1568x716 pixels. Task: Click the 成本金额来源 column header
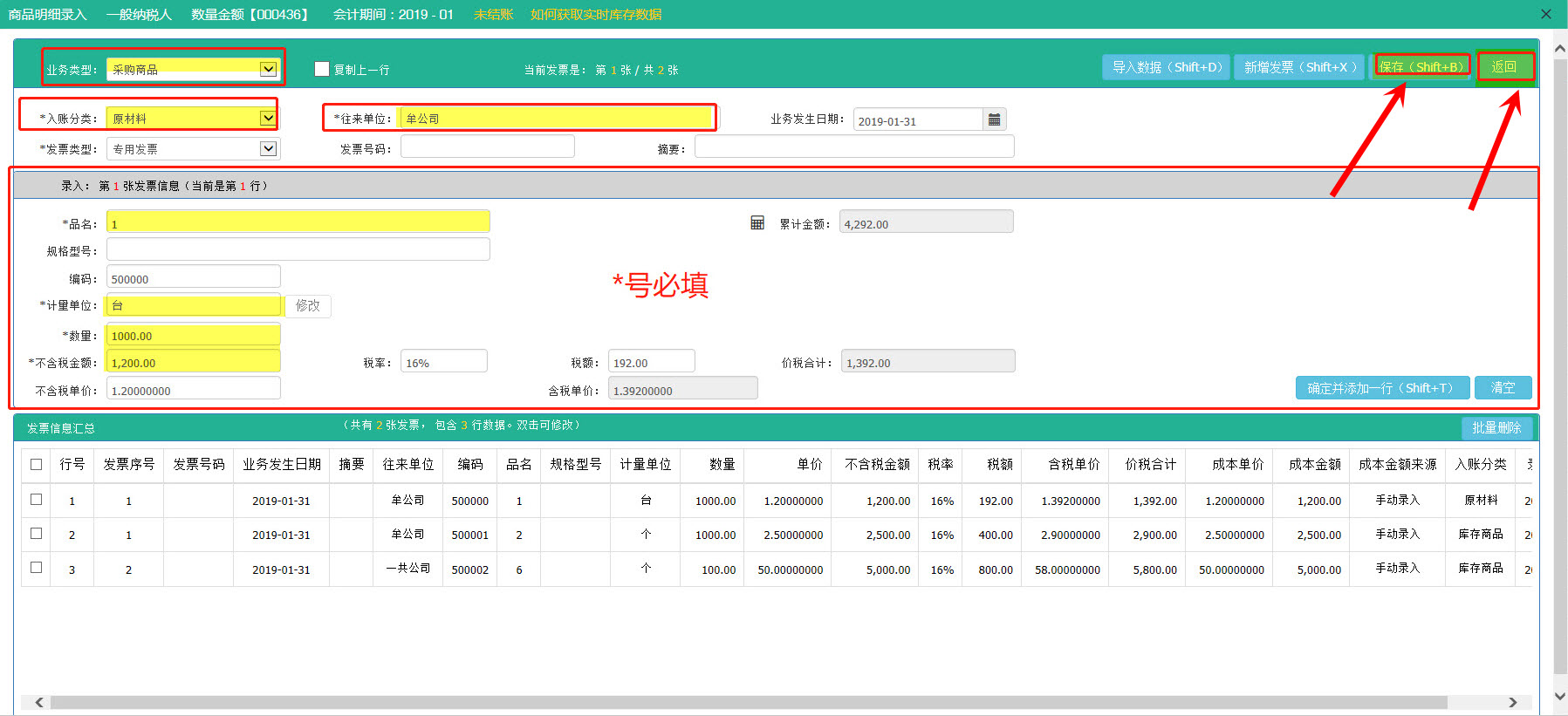[1397, 465]
